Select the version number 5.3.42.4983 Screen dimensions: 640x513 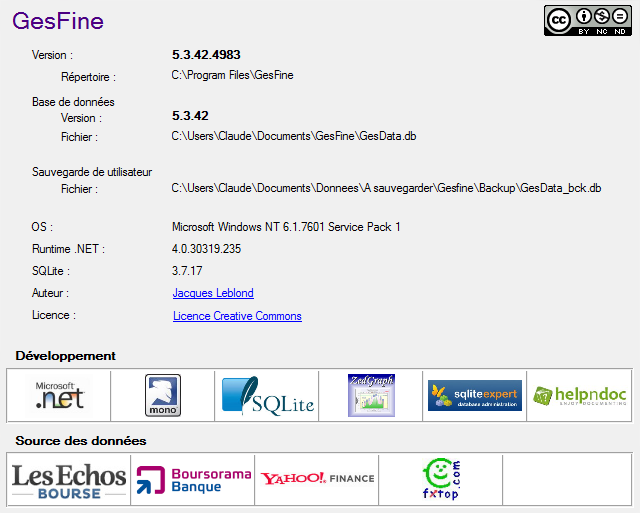pos(206,55)
